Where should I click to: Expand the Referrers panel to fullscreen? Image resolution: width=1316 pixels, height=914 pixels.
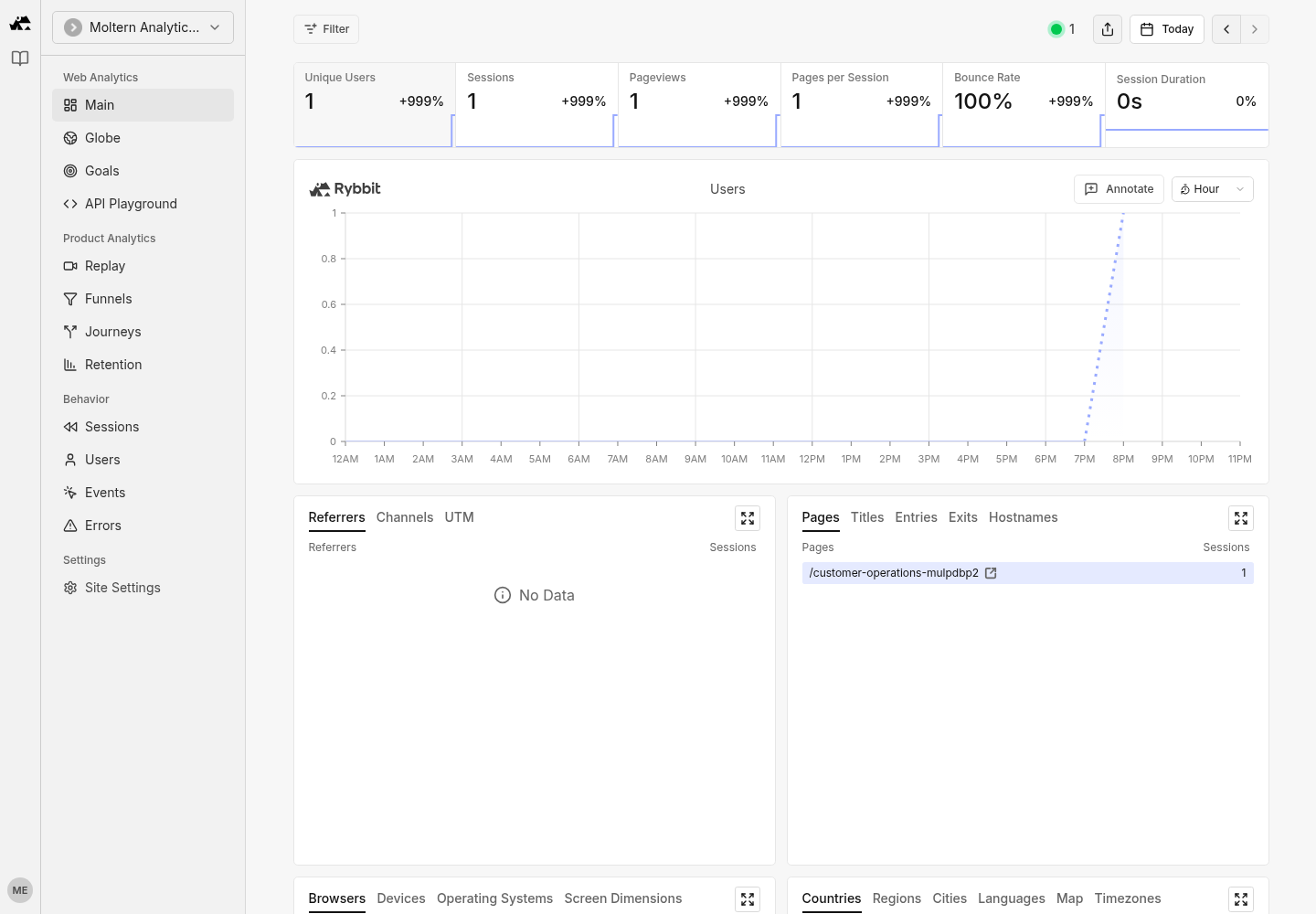(748, 518)
